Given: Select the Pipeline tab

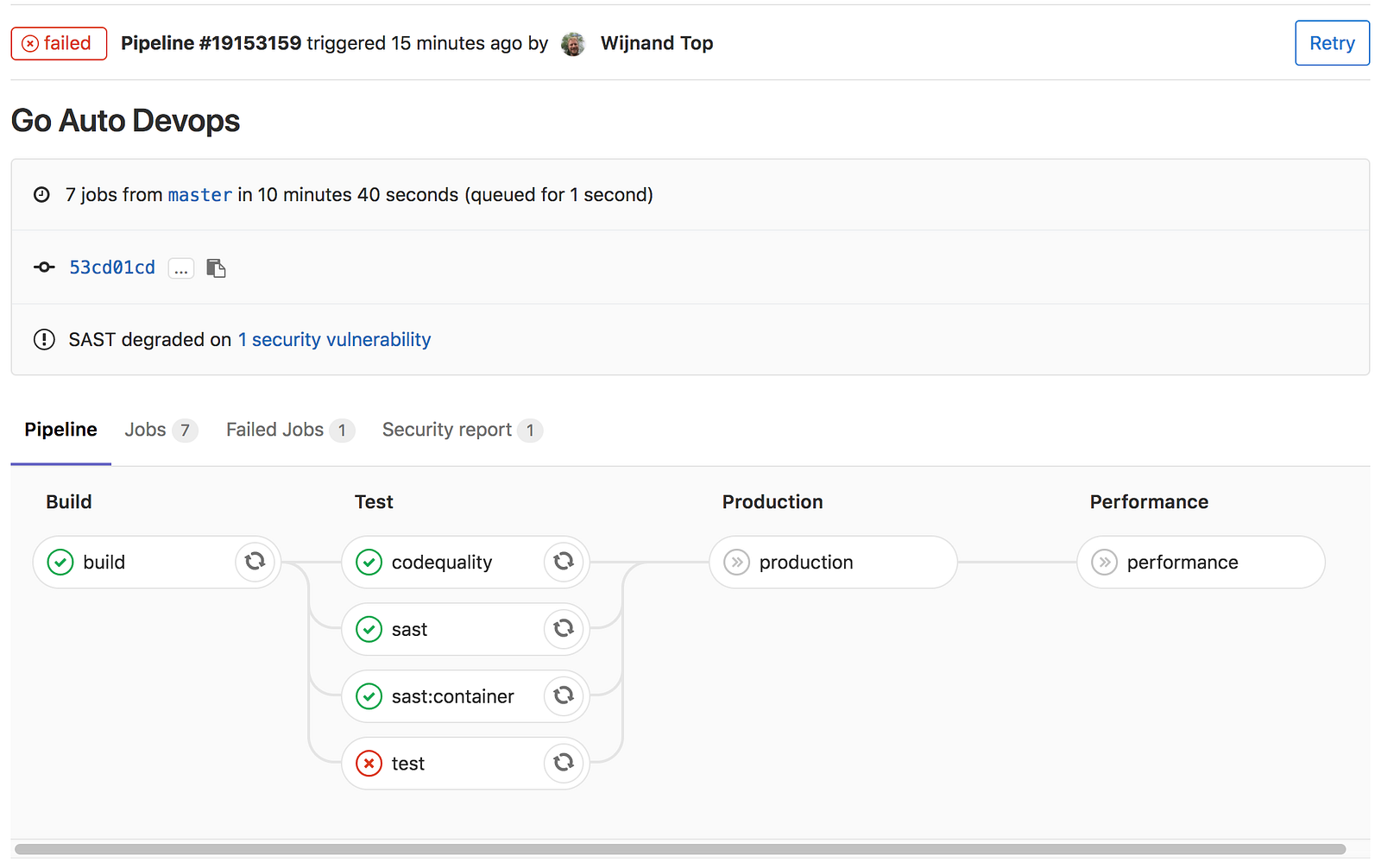Looking at the screenshot, I should (60, 430).
